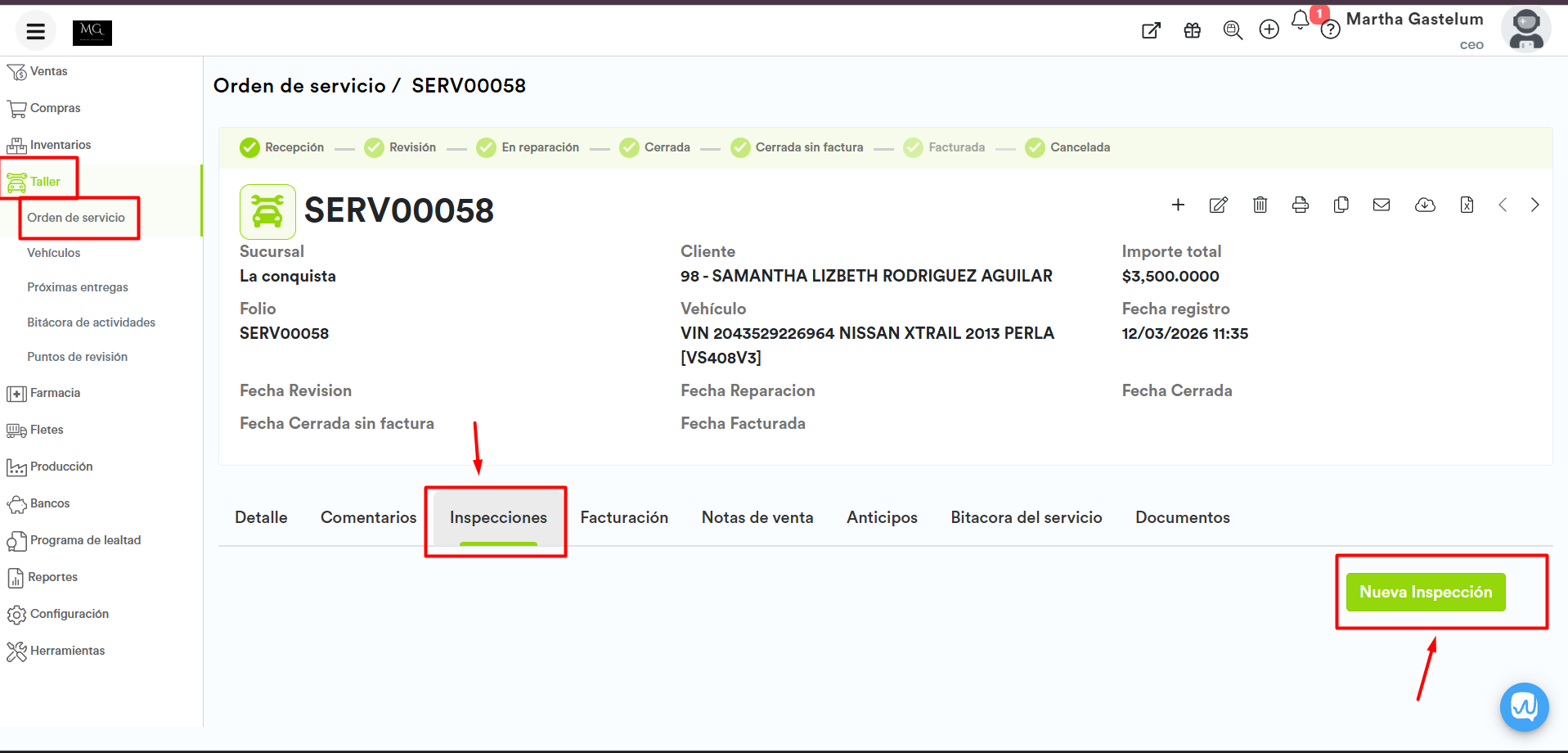
Task: Open the Inspecciones tab
Action: click(x=498, y=517)
